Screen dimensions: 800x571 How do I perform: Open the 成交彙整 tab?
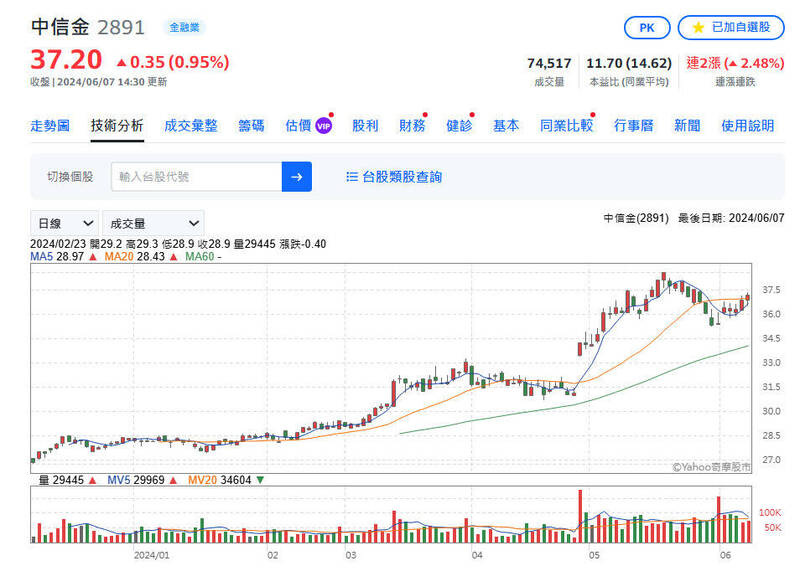[191, 126]
